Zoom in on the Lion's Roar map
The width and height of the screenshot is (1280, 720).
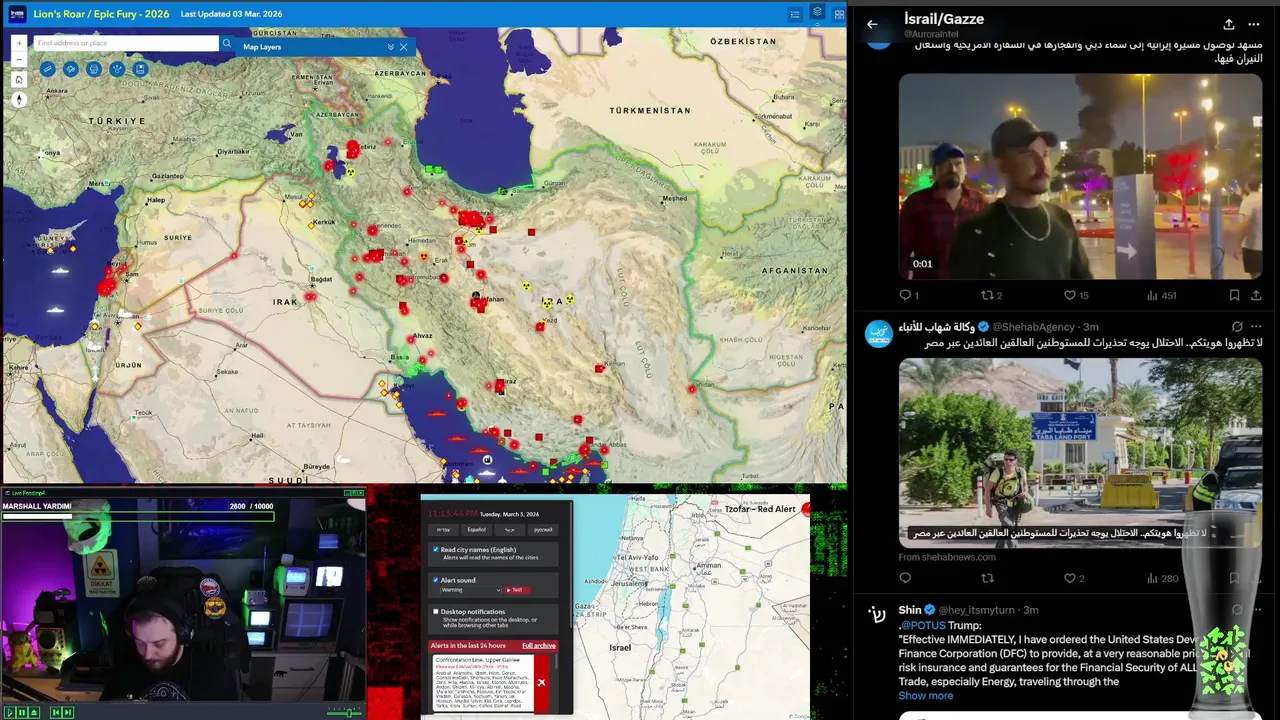(x=19, y=43)
